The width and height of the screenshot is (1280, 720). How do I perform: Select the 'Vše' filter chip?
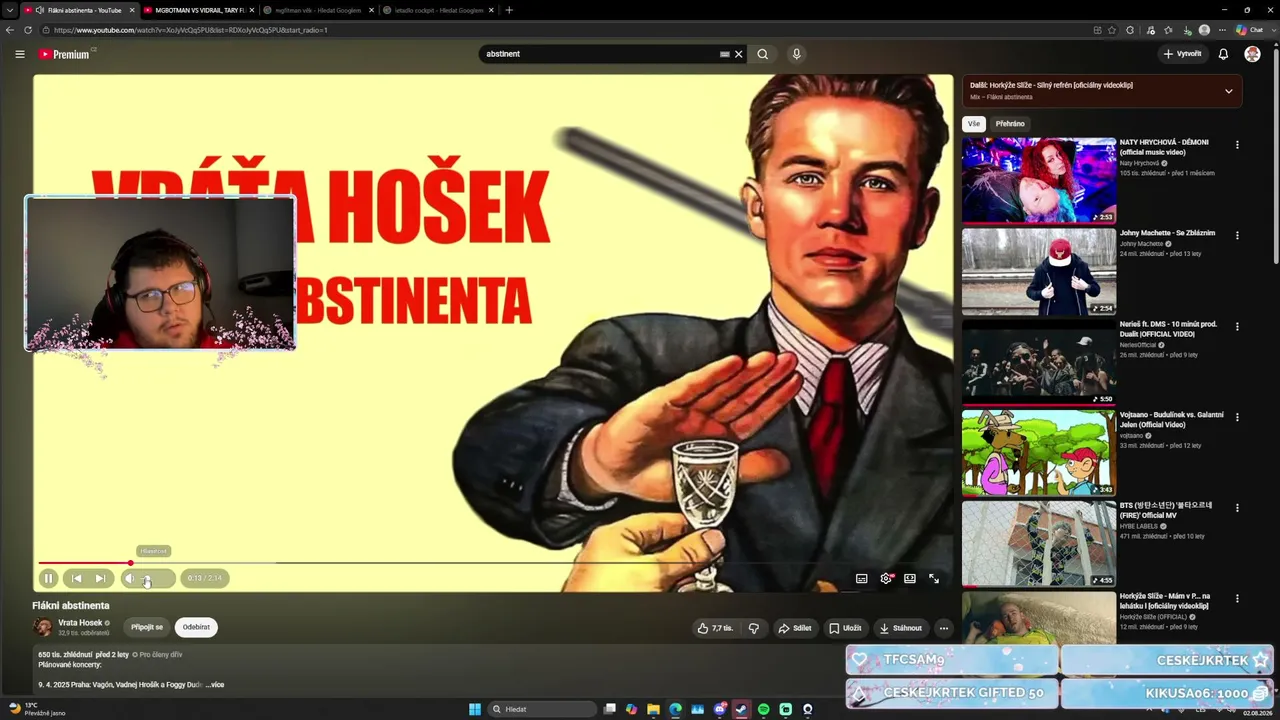[x=974, y=124]
